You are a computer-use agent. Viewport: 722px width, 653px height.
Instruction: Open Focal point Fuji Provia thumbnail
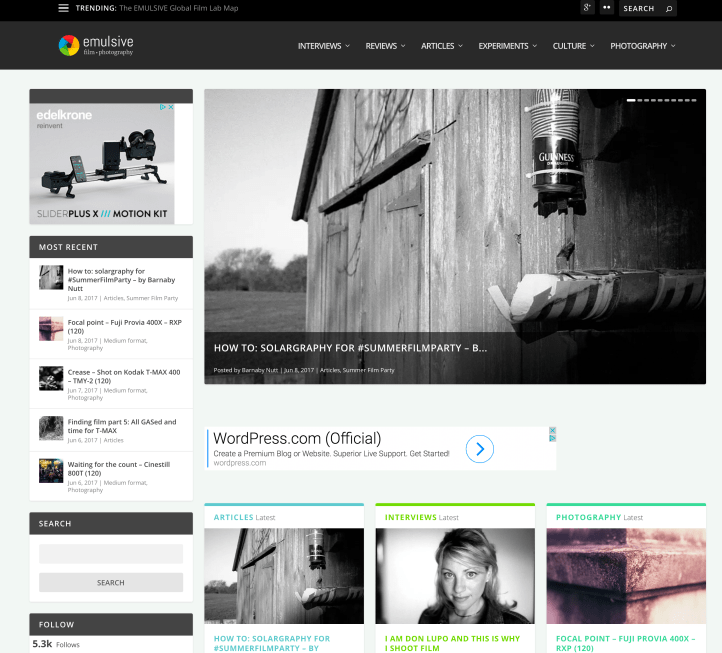(x=51, y=328)
